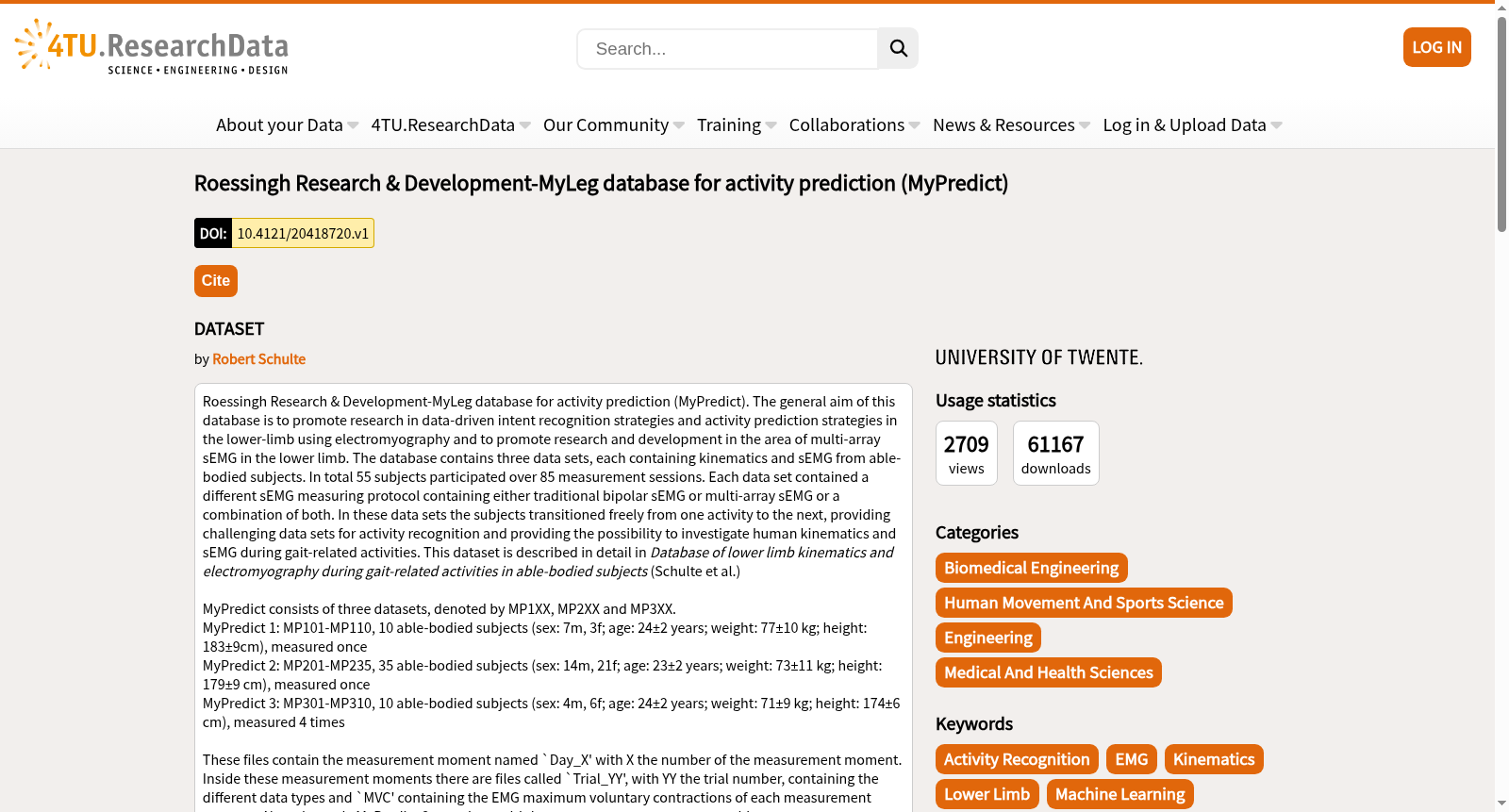
Task: Select the Engineering category tag
Action: point(988,638)
